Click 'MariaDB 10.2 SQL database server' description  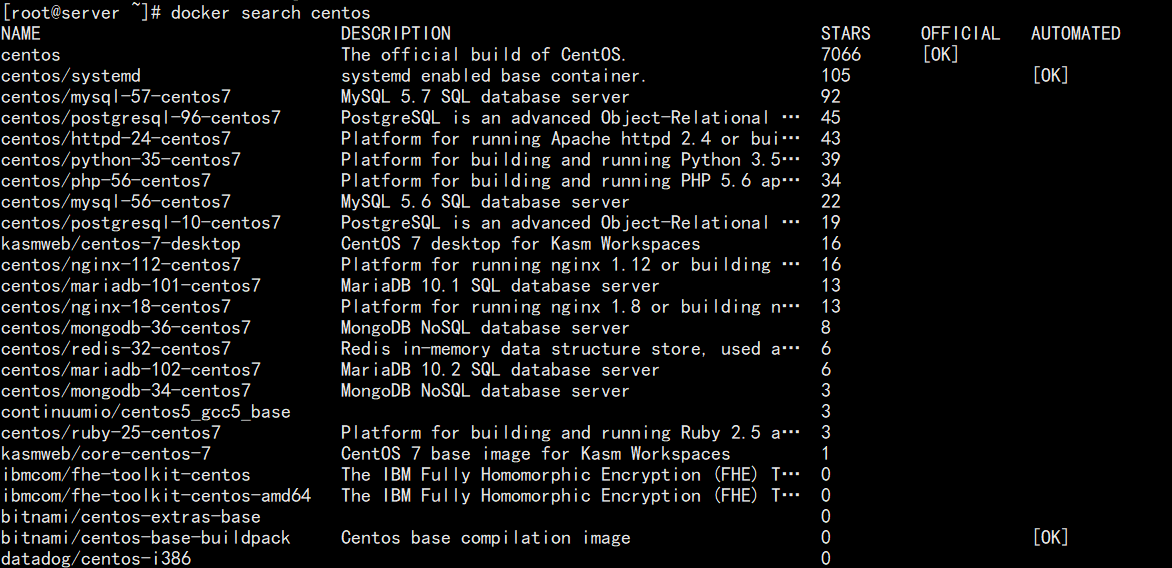tap(500, 370)
